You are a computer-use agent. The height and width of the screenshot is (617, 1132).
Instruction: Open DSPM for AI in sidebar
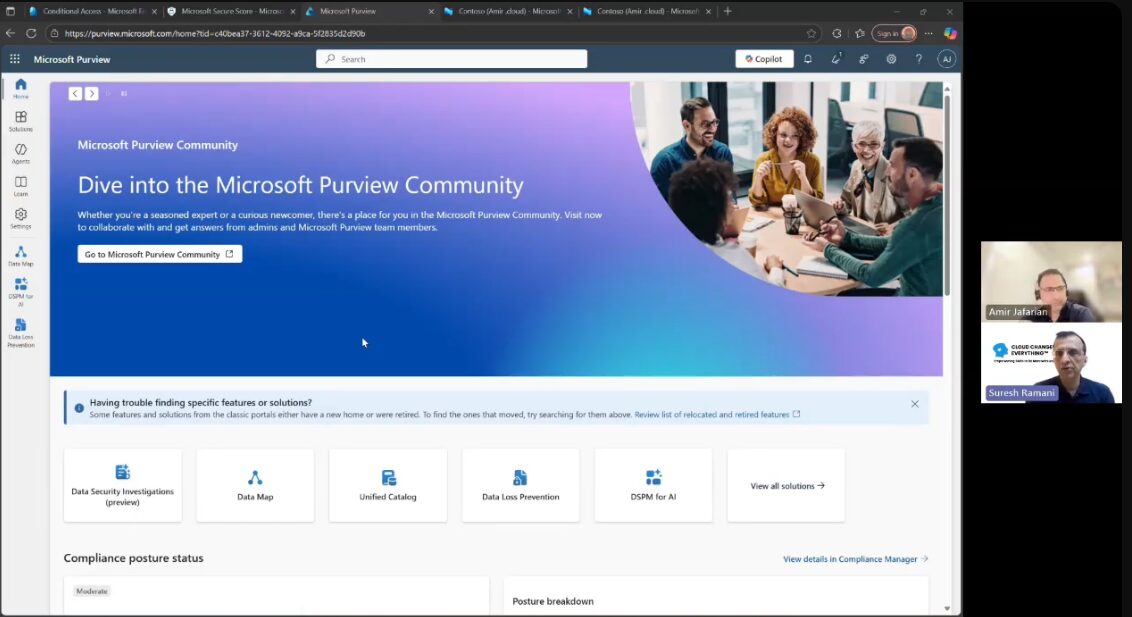tap(20, 288)
